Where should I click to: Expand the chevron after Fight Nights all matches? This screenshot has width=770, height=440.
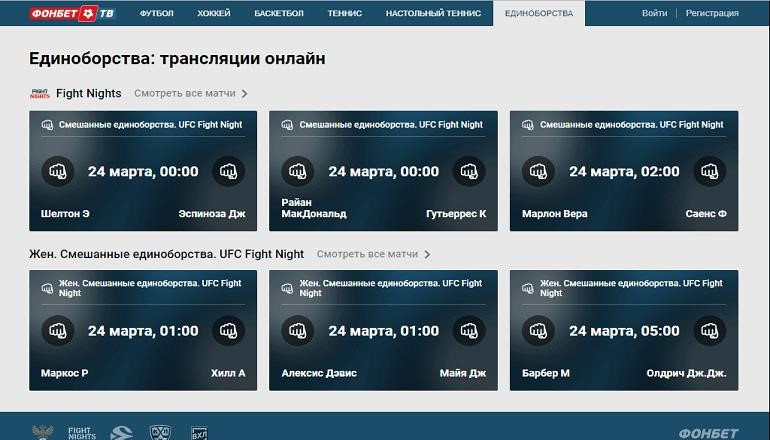pyautogui.click(x=245, y=93)
